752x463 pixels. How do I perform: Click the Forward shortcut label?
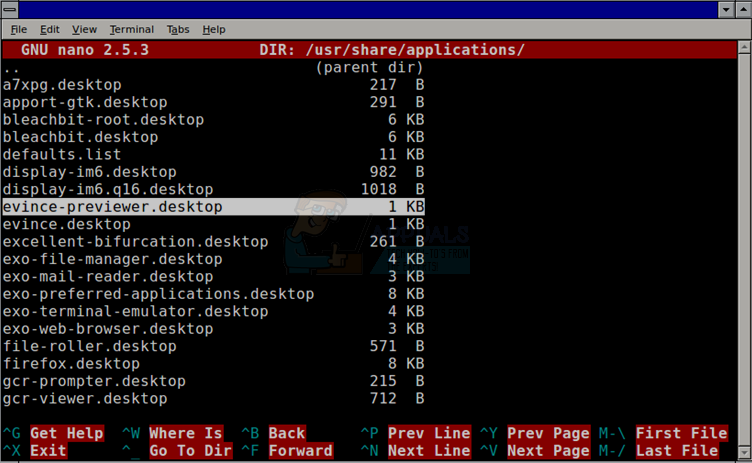(x=301, y=451)
